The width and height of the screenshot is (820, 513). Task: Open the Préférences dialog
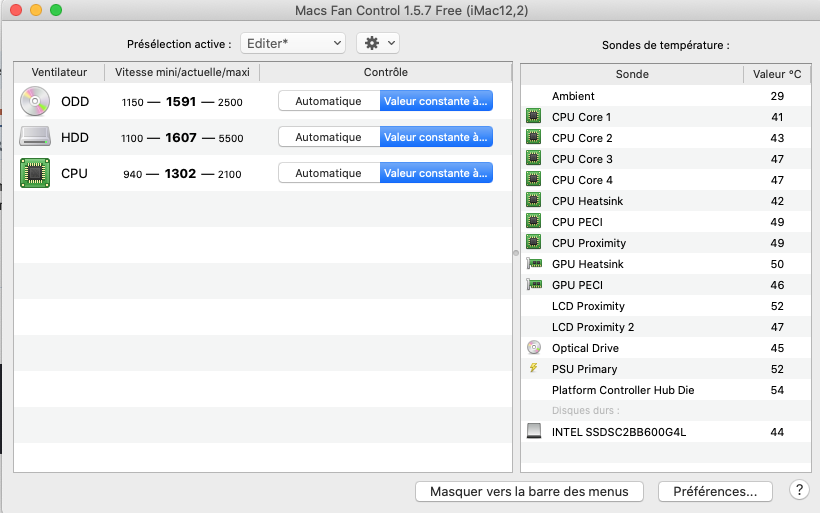click(715, 491)
